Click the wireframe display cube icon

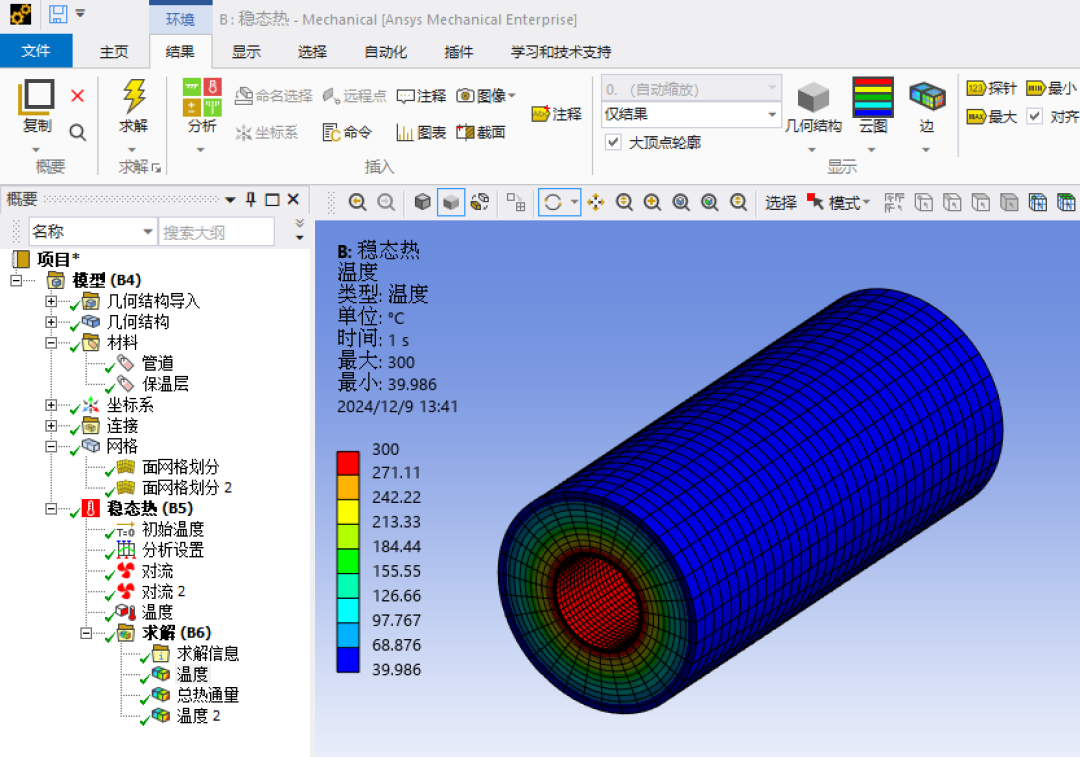click(422, 202)
